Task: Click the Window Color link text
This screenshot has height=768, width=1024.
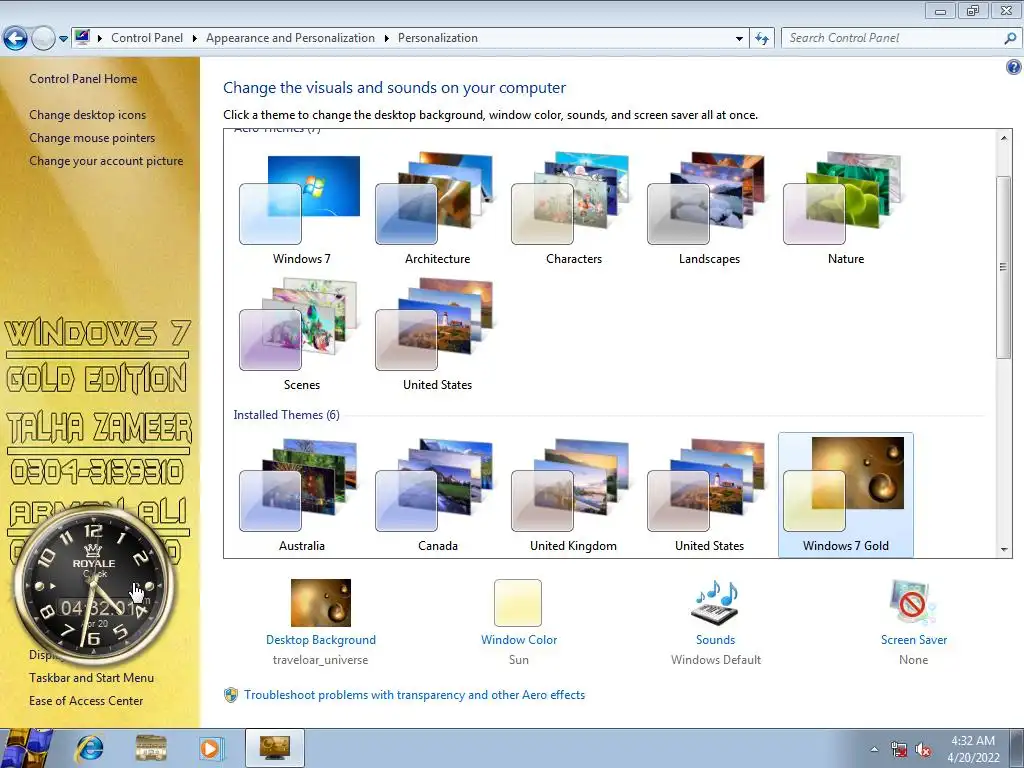Action: point(519,640)
